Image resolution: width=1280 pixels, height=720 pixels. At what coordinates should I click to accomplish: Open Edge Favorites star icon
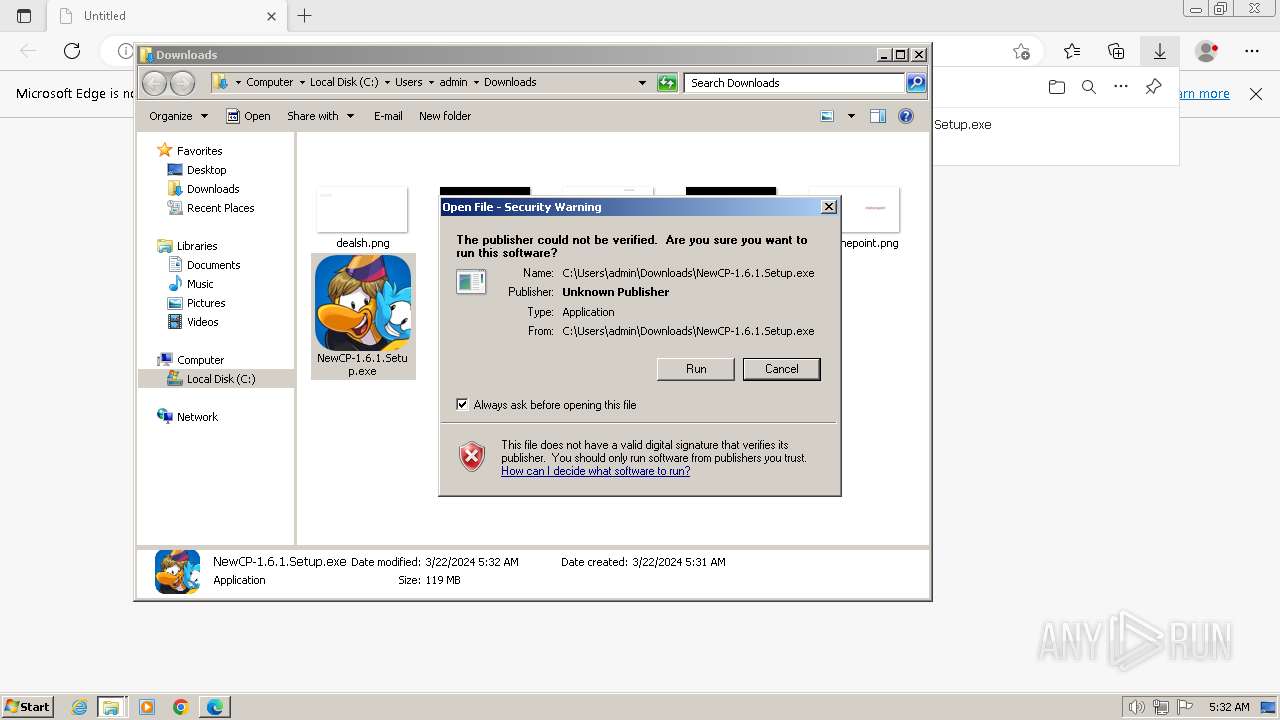tap(1072, 51)
